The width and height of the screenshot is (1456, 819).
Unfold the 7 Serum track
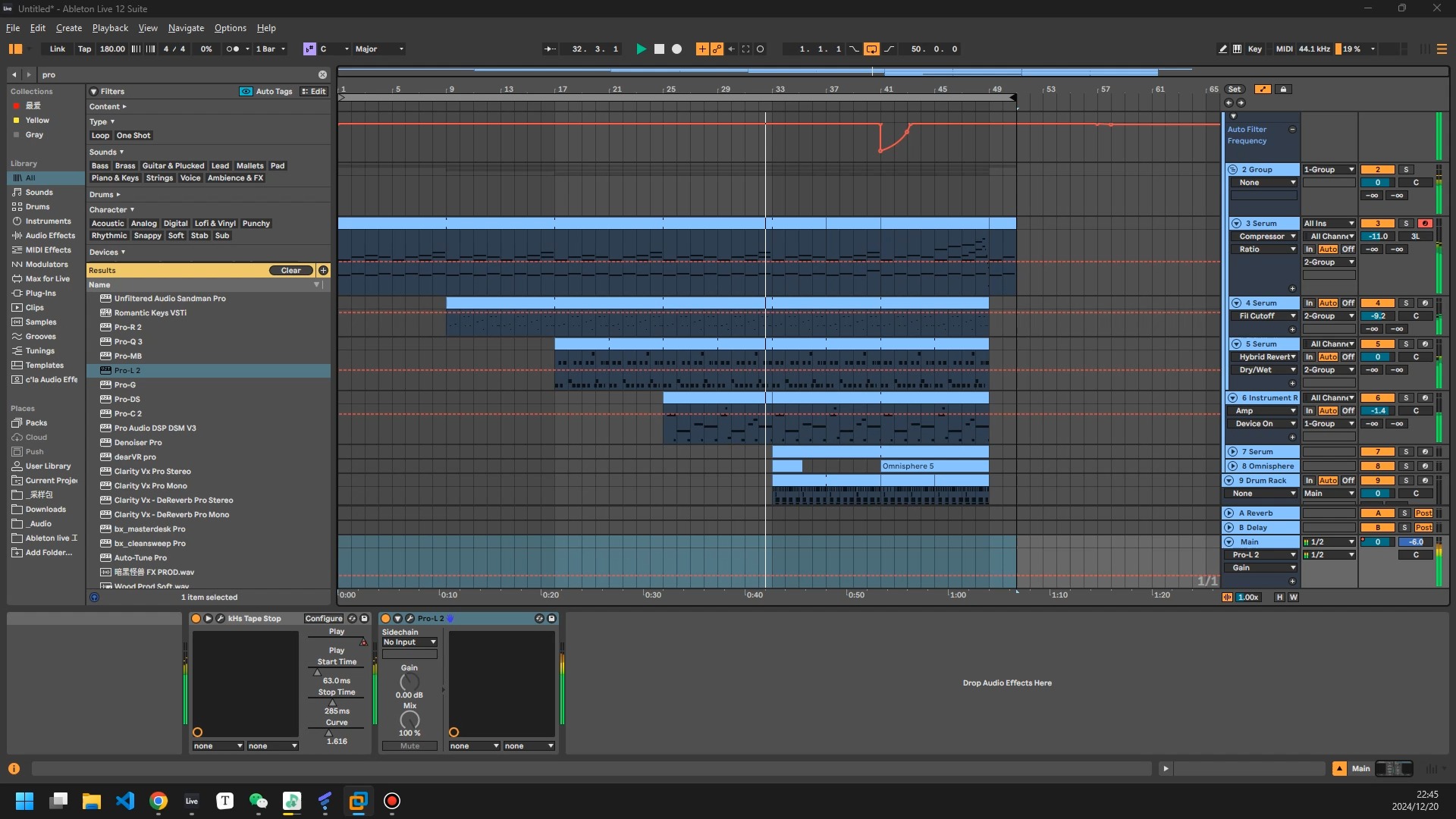(x=1233, y=452)
